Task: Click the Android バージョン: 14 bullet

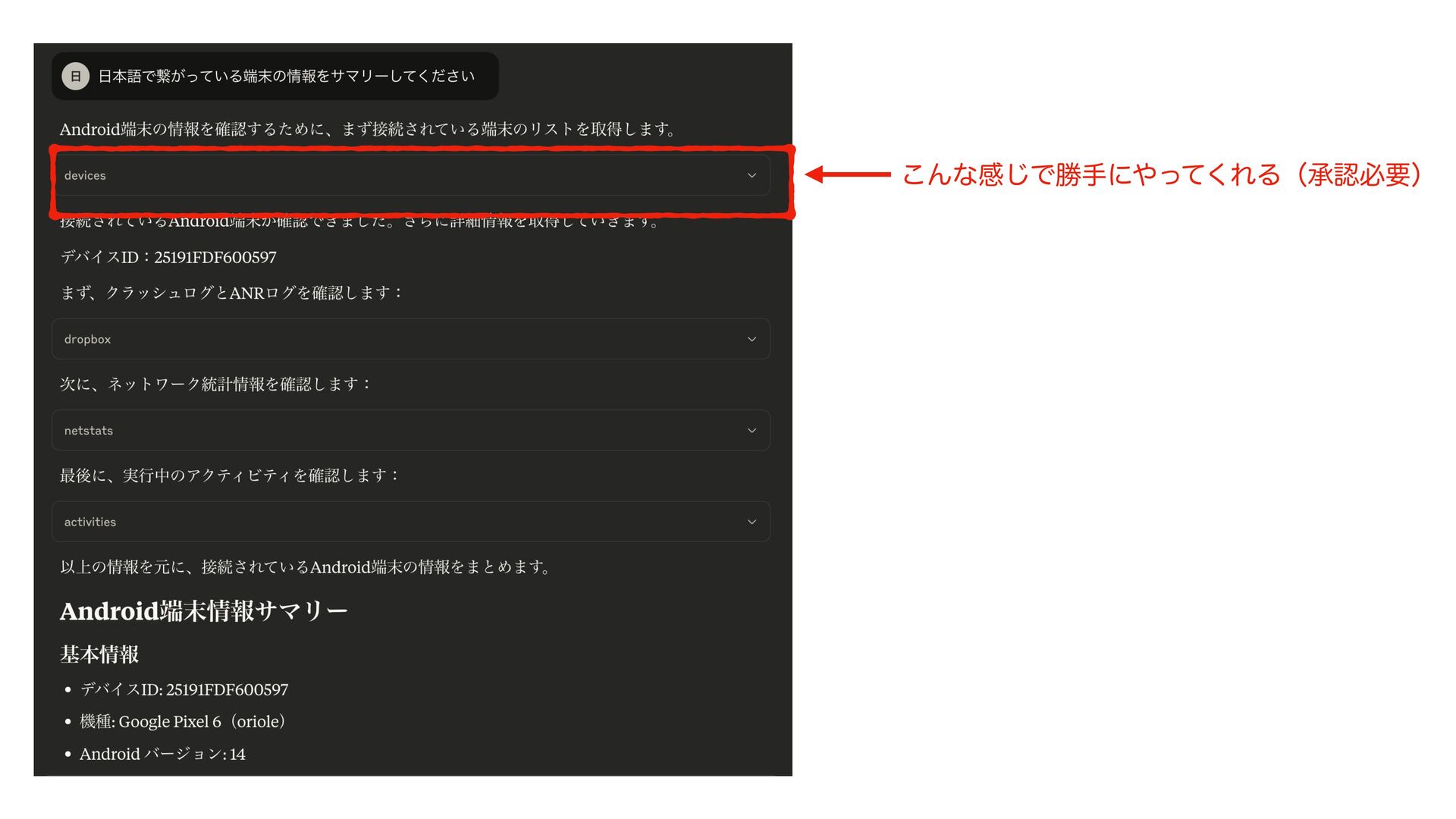Action: click(162, 754)
